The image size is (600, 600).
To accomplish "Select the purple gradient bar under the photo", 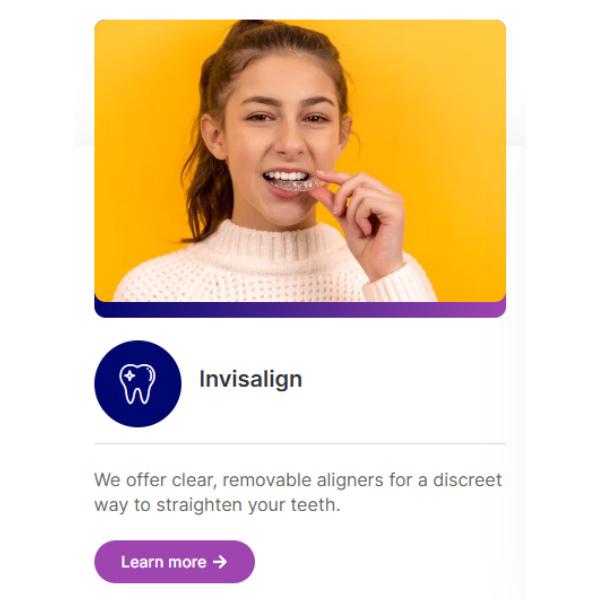I will tap(300, 310).
